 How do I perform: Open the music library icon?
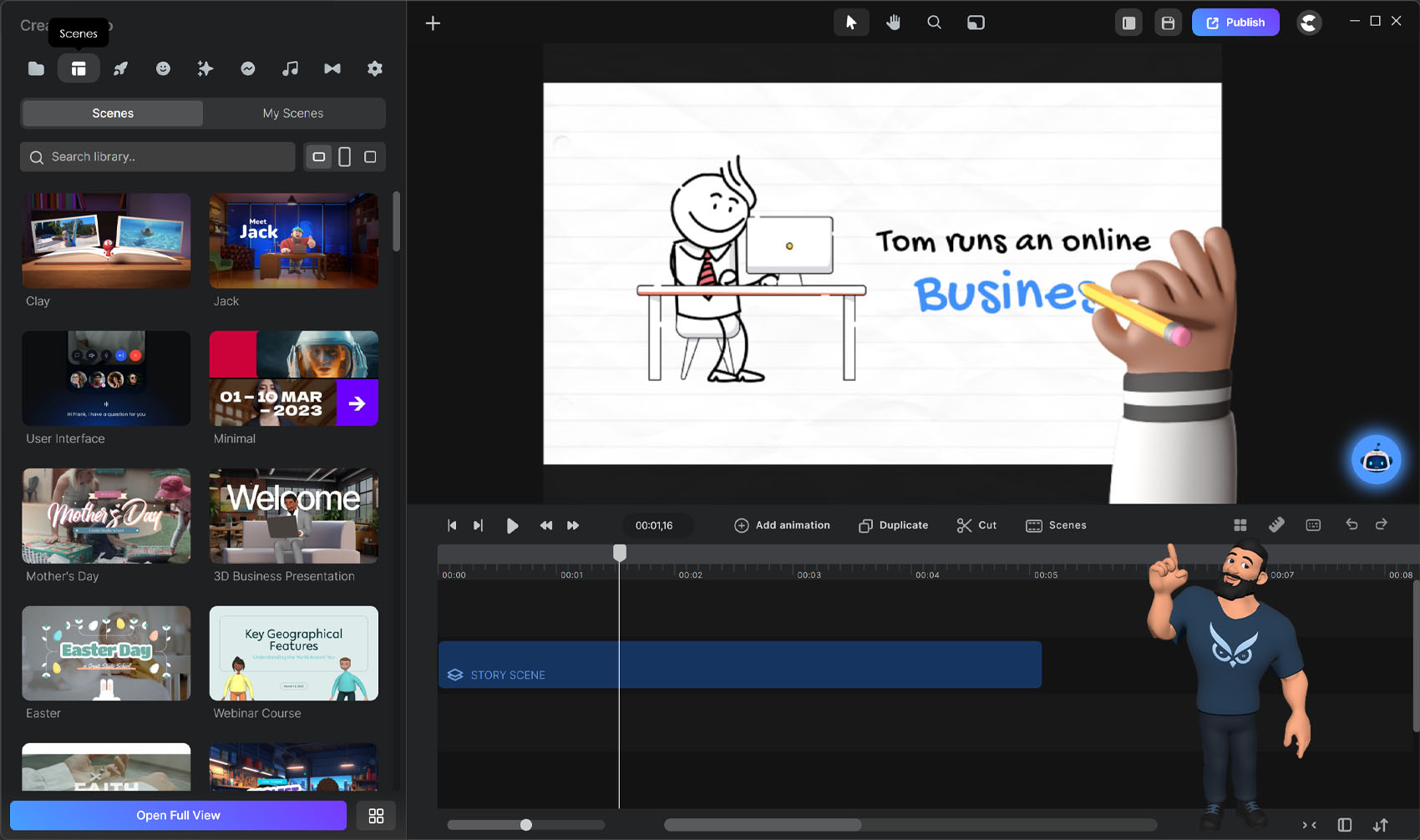click(x=290, y=68)
